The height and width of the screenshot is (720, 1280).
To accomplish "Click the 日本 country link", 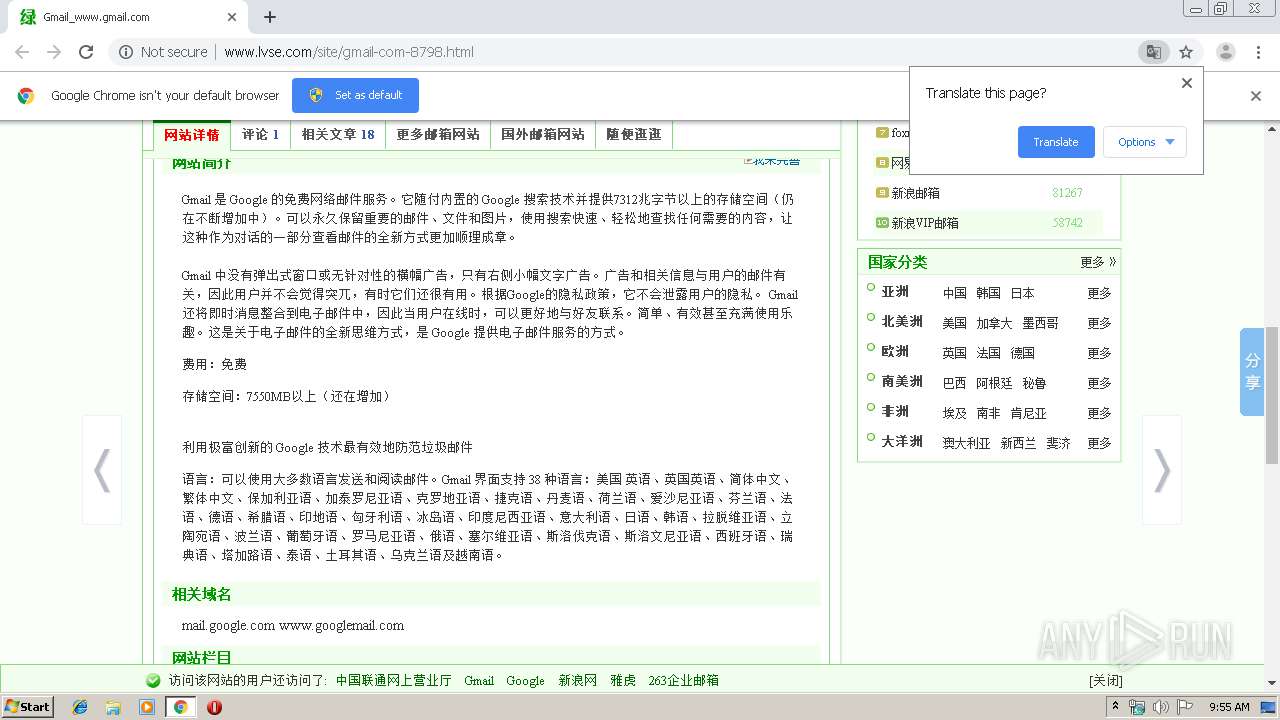I will [x=1022, y=293].
